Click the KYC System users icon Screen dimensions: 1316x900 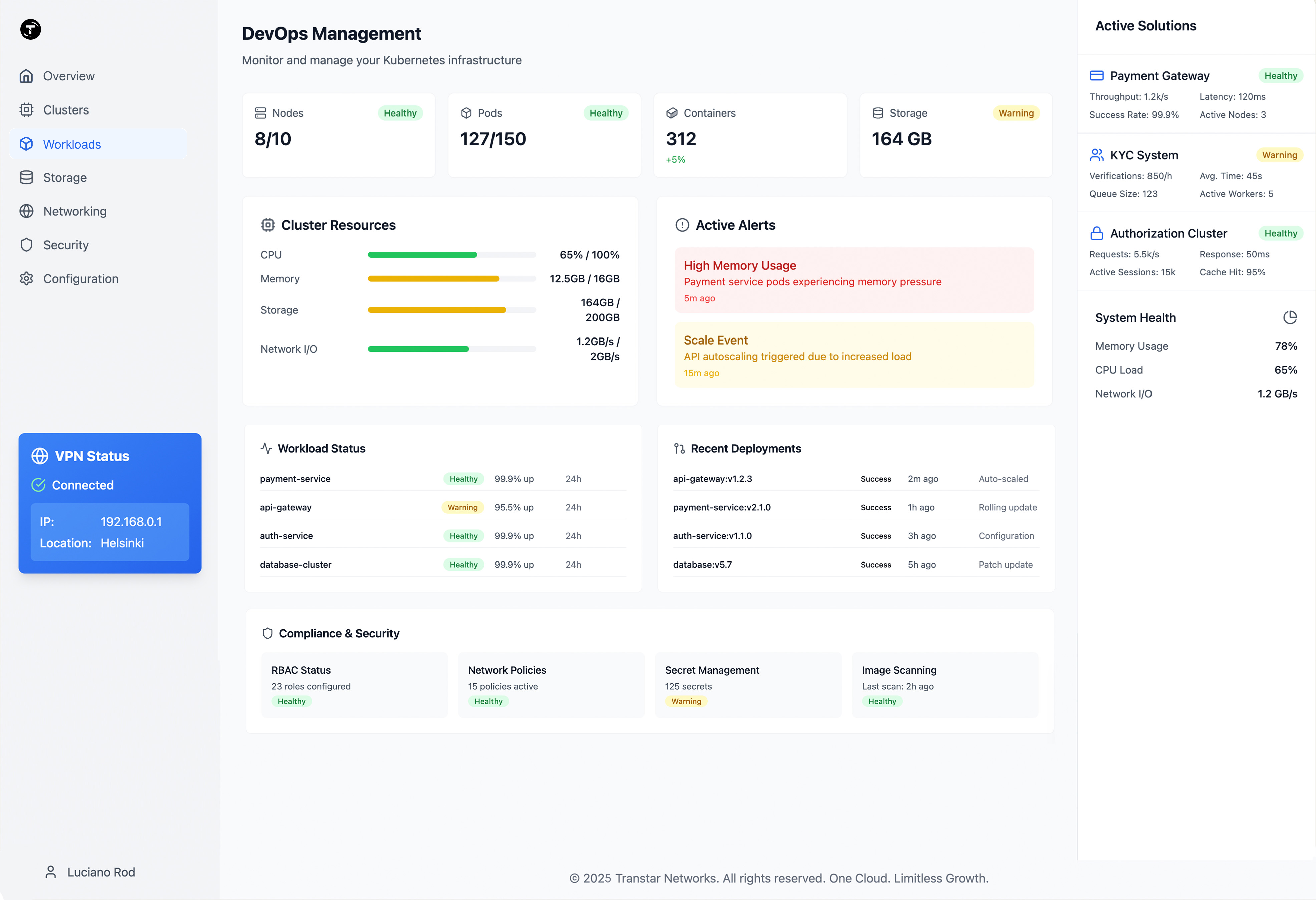[1097, 154]
